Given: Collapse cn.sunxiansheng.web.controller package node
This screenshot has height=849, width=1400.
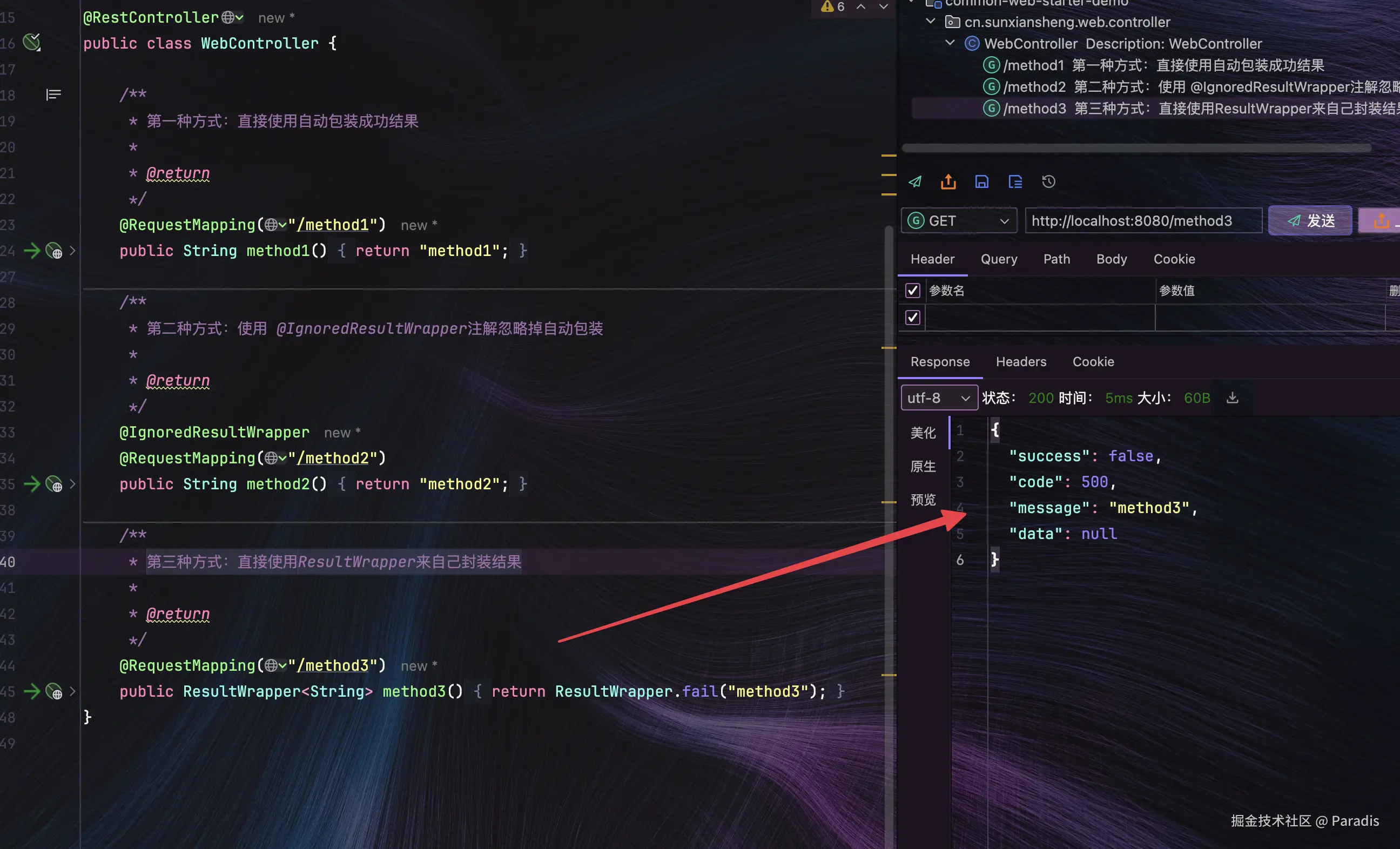Looking at the screenshot, I should [x=931, y=22].
